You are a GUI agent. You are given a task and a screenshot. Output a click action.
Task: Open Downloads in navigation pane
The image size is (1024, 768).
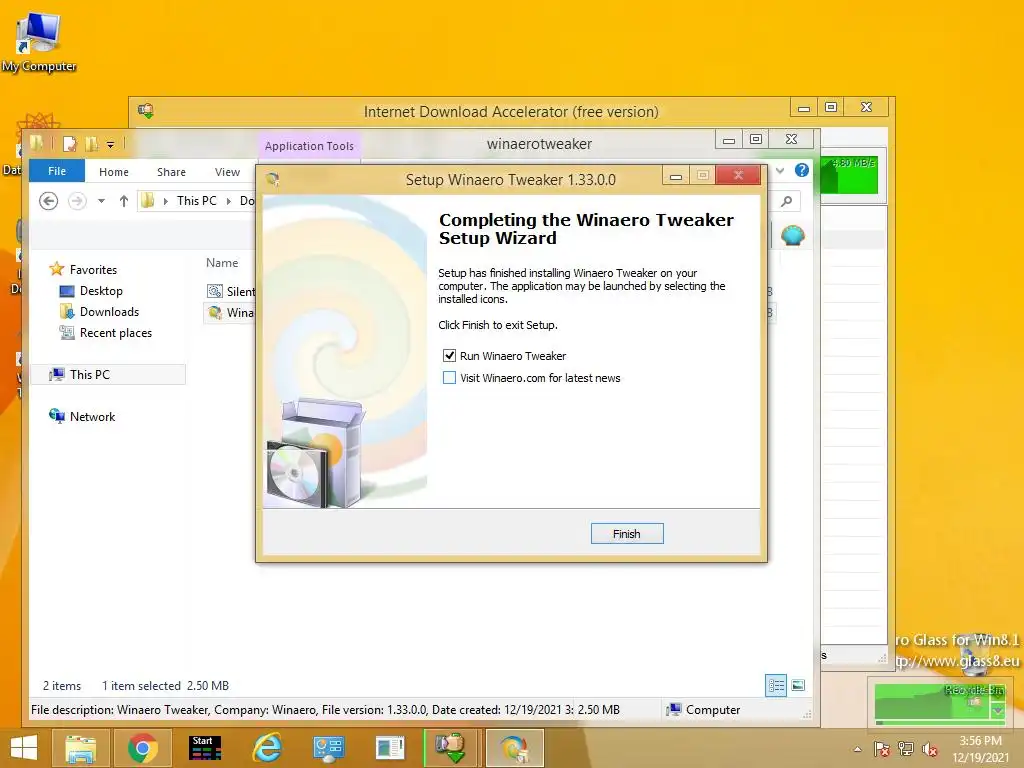(x=109, y=312)
